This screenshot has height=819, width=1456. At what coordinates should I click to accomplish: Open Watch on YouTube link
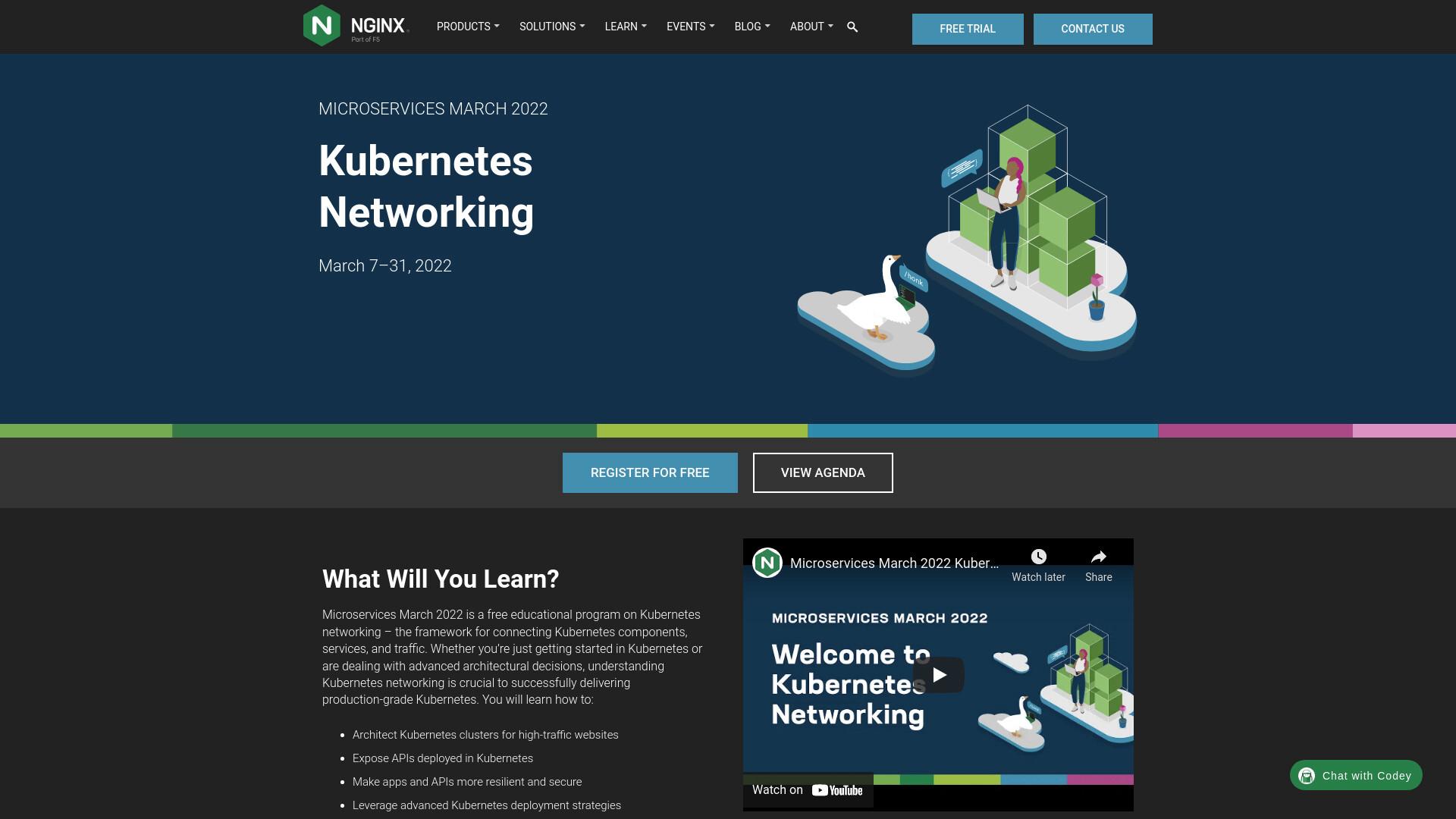pyautogui.click(x=808, y=790)
